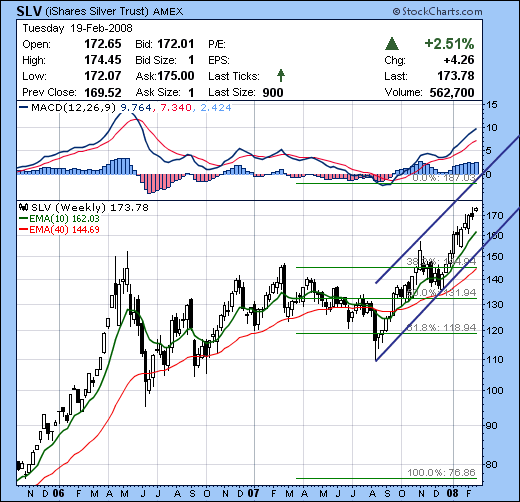Click the 150 price axis label
This screenshot has height=502, width=520.
[494, 257]
